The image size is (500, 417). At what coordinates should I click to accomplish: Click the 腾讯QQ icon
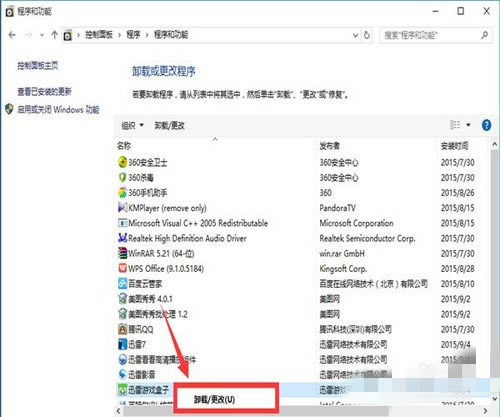pyautogui.click(x=123, y=329)
